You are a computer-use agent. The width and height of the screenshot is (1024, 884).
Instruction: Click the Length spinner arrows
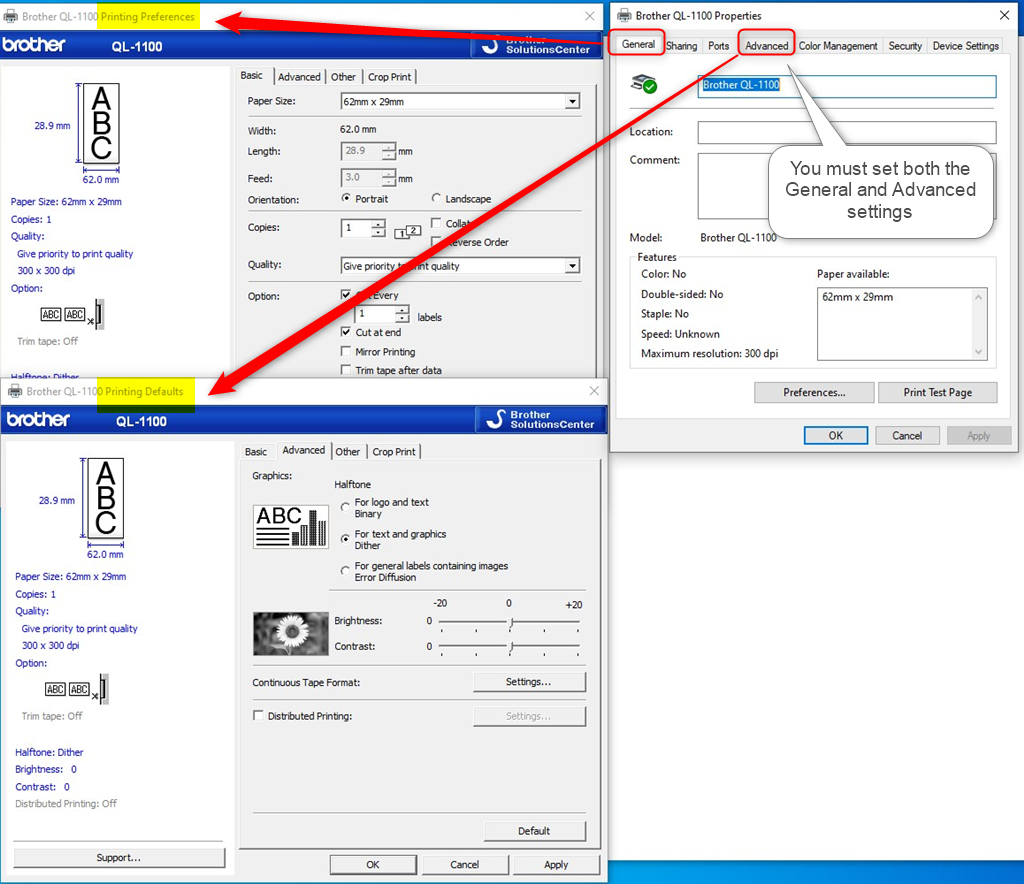click(389, 151)
